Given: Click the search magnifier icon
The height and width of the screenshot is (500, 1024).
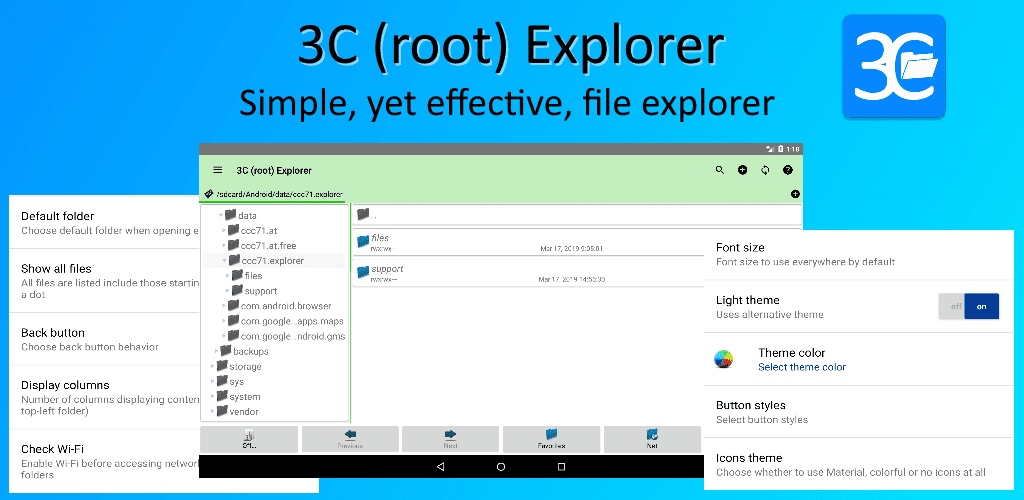Looking at the screenshot, I should coord(720,170).
